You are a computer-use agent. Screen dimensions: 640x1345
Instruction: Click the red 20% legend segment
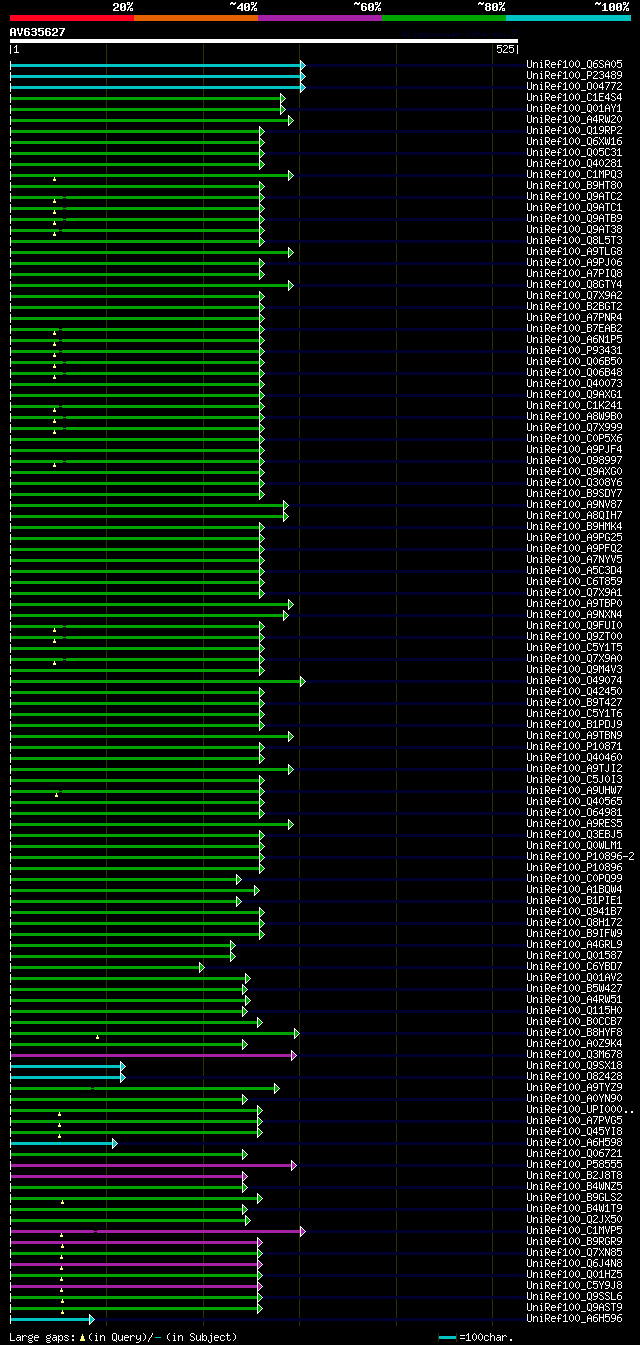72,17
